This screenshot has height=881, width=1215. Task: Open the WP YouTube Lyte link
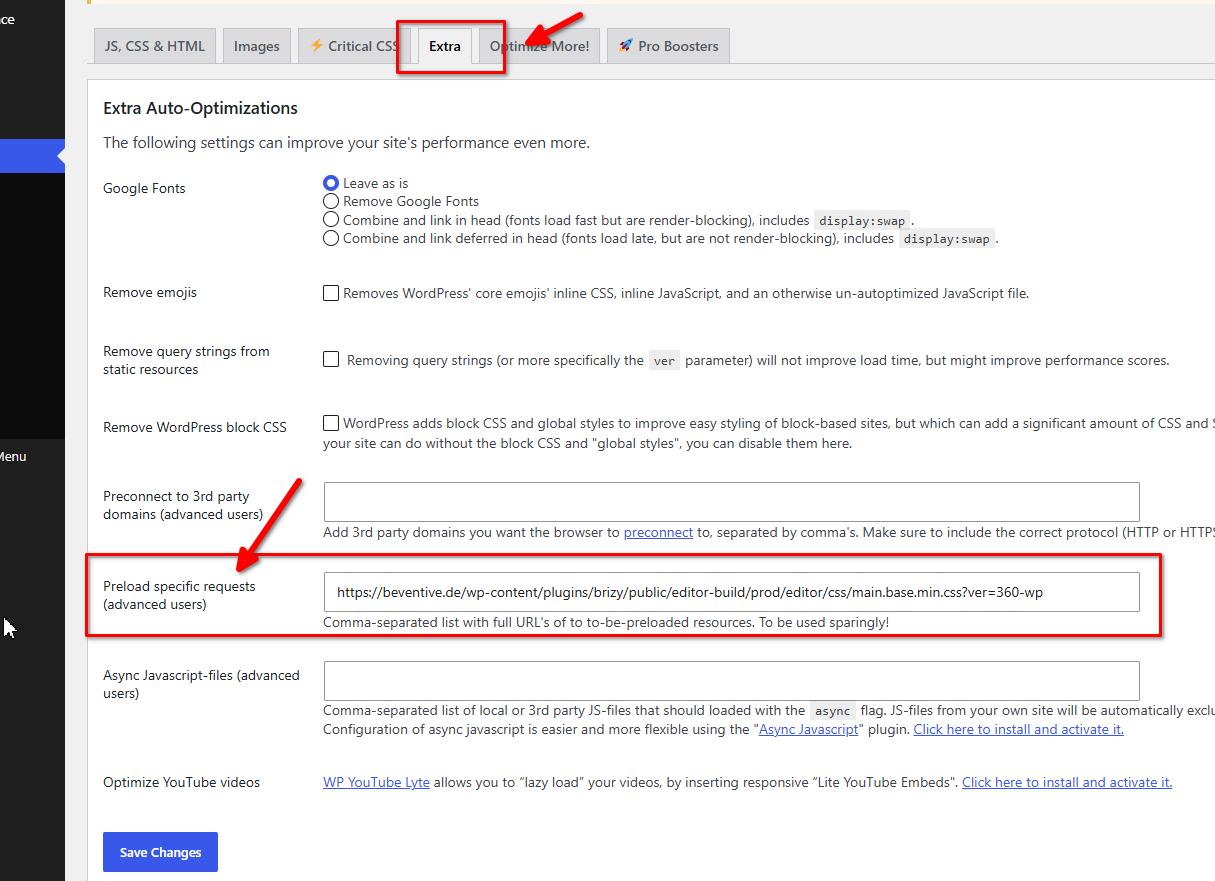click(376, 782)
